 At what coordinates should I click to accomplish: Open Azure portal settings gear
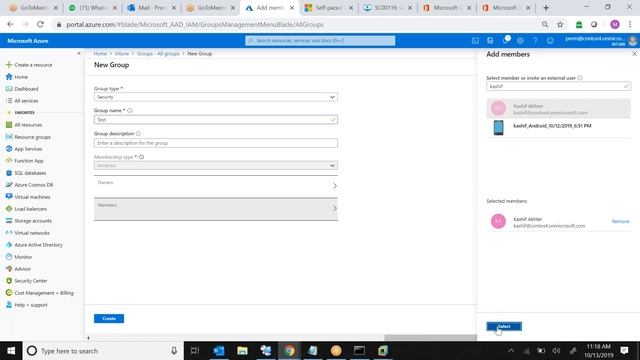pyautogui.click(x=520, y=41)
